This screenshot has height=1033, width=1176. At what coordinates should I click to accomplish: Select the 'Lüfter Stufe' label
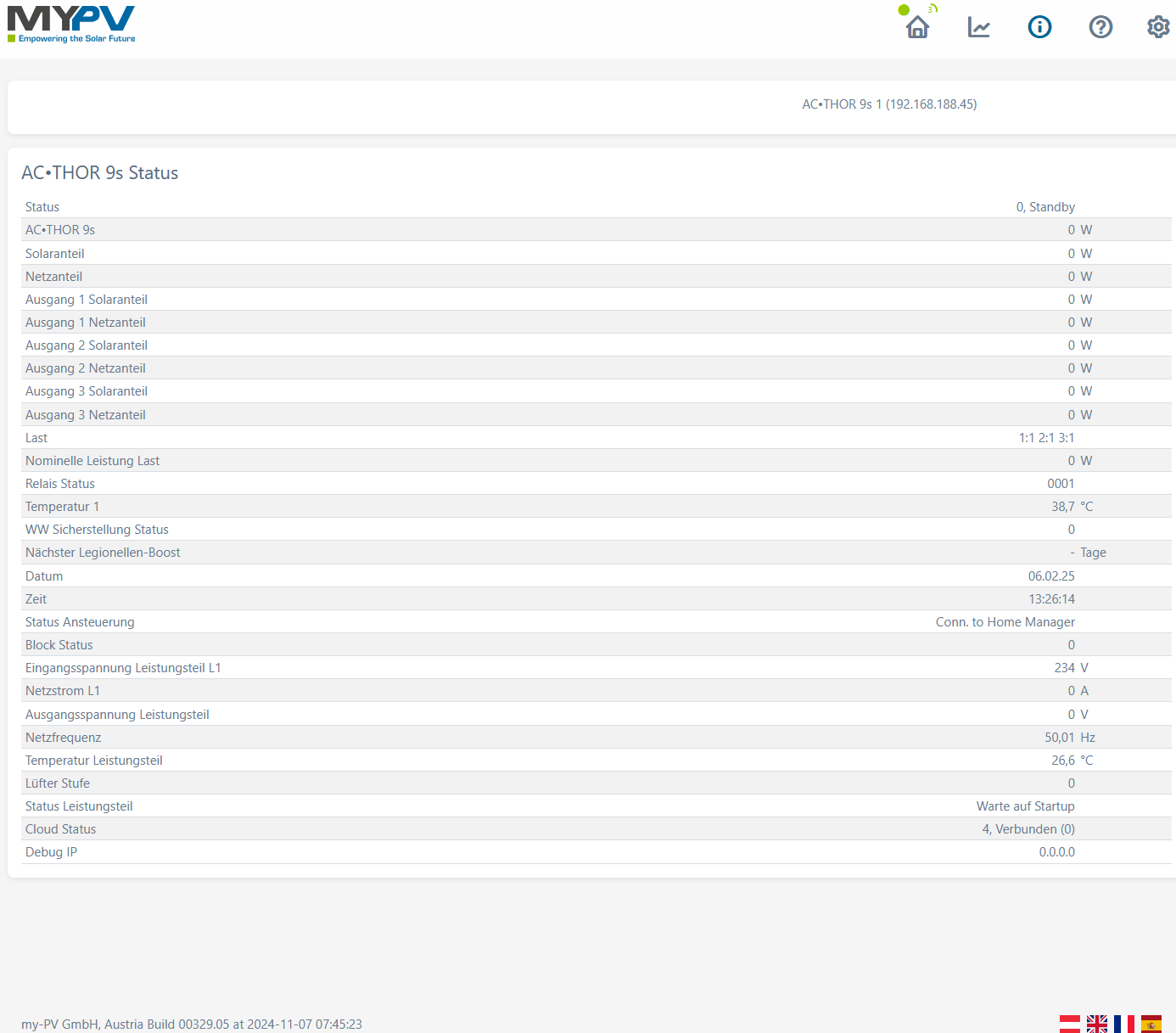click(x=58, y=783)
